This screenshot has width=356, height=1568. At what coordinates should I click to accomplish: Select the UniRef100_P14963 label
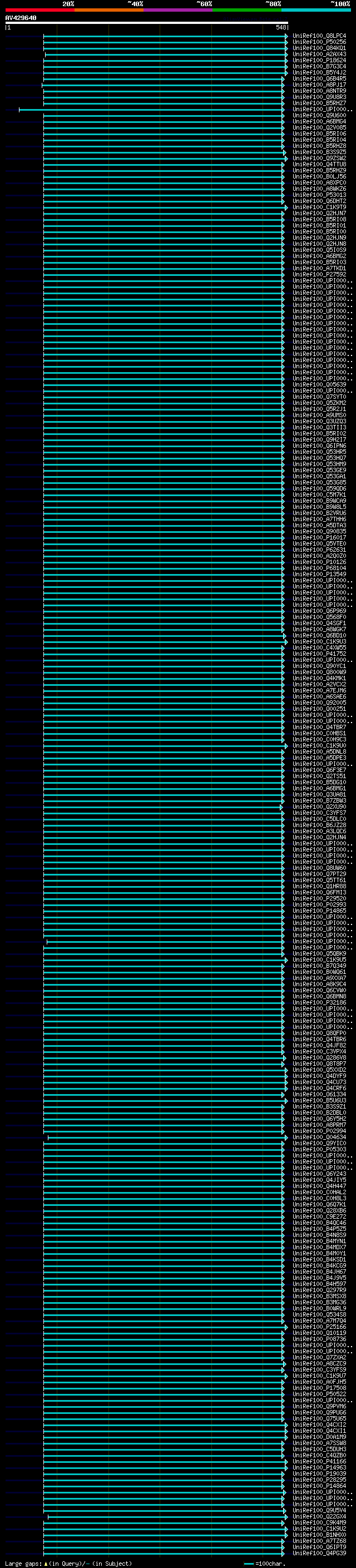coord(319,1467)
